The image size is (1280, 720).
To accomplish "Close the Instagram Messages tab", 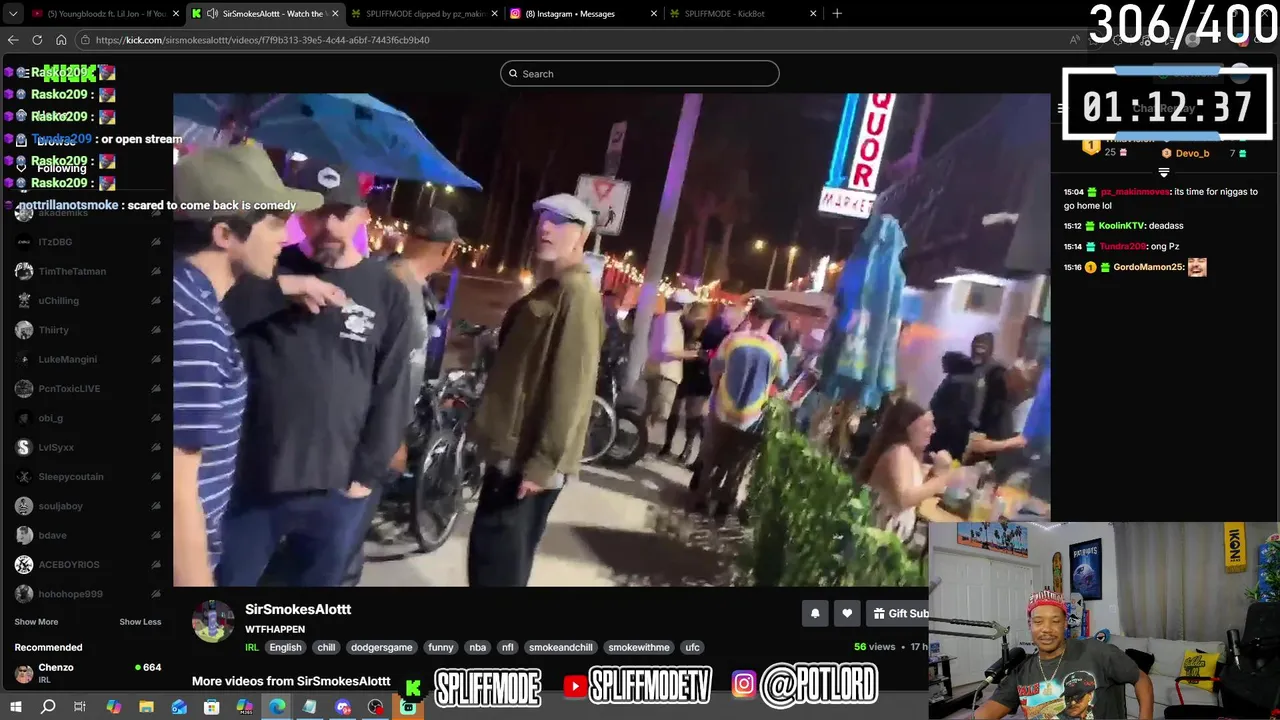I will point(654,14).
